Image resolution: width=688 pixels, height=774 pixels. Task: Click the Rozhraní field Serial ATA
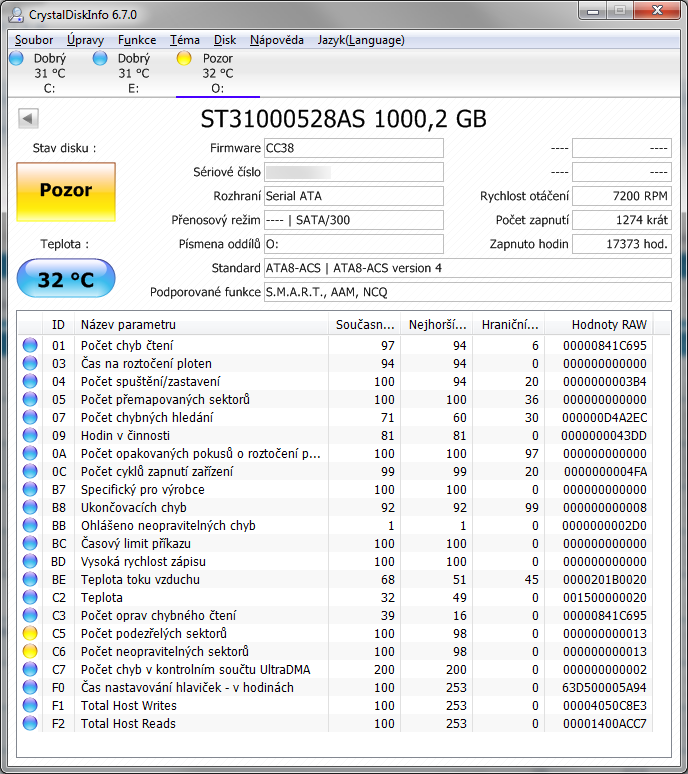[x=353, y=196]
